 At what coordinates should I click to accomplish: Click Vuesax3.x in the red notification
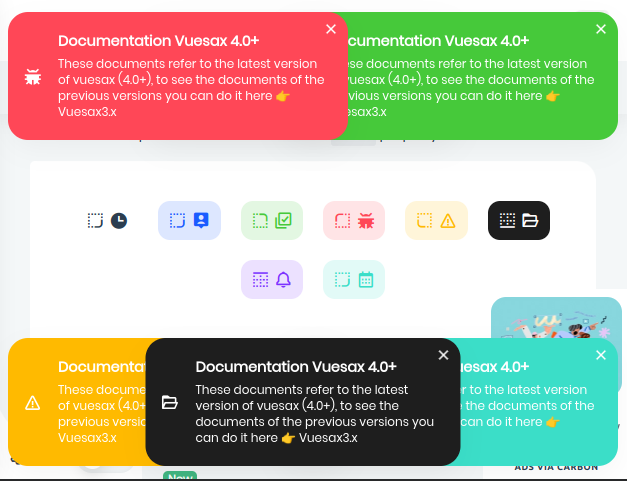click(x=87, y=112)
